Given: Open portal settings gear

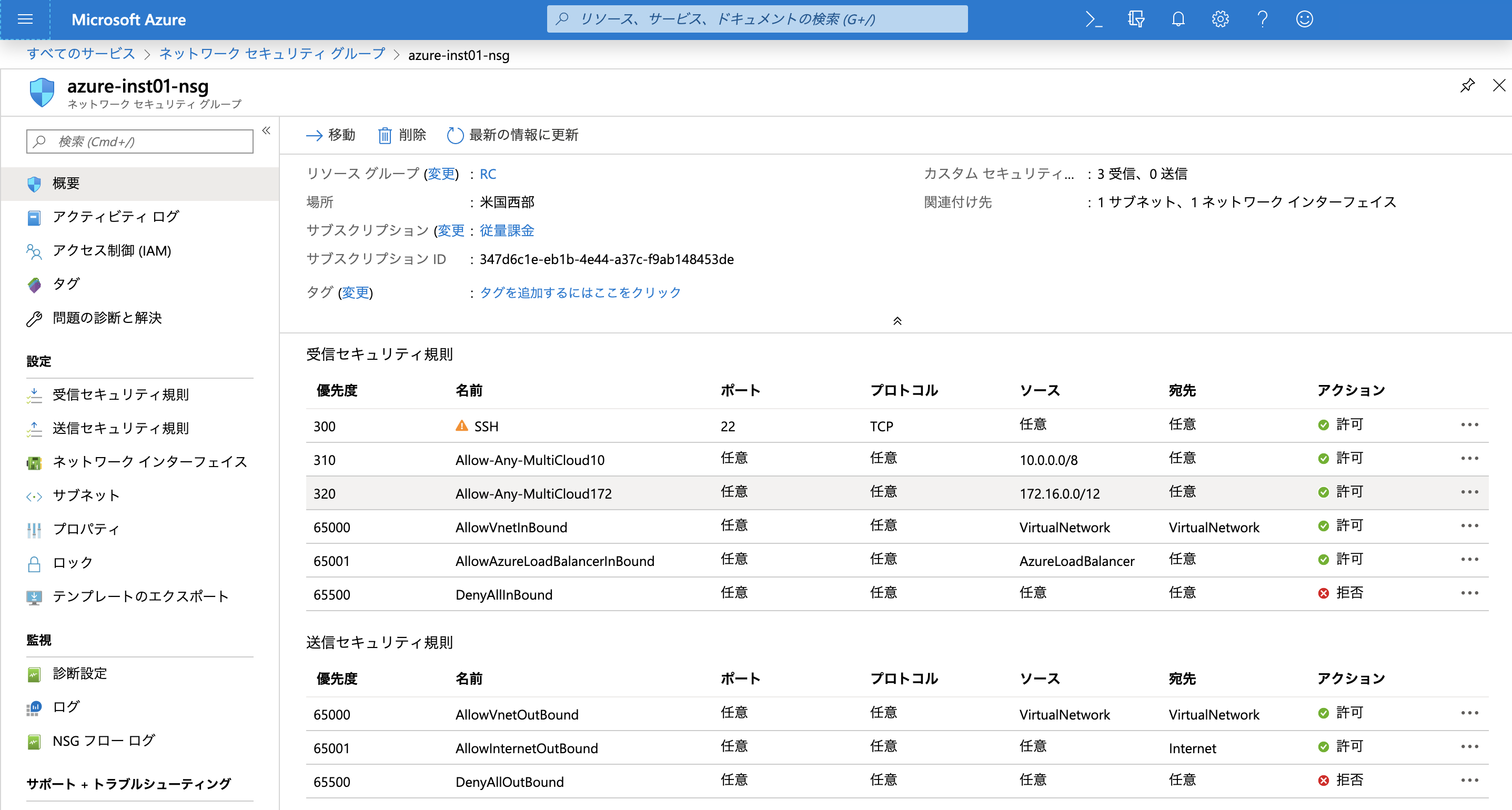Looking at the screenshot, I should tap(1221, 19).
